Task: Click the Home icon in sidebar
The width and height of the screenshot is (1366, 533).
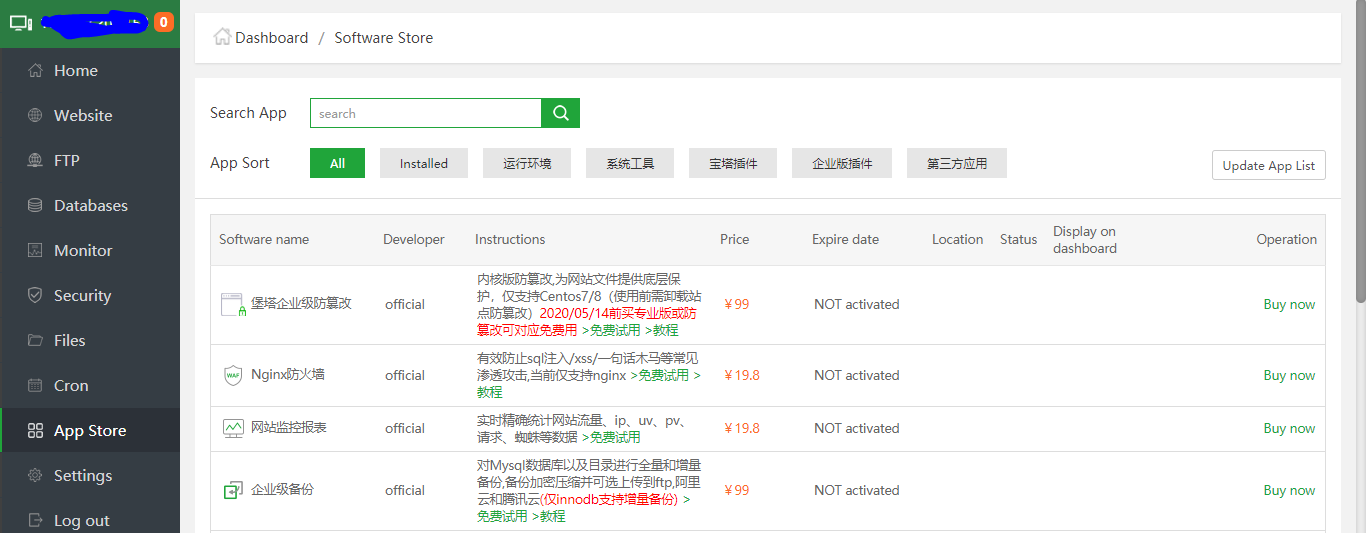Action: click(x=35, y=71)
